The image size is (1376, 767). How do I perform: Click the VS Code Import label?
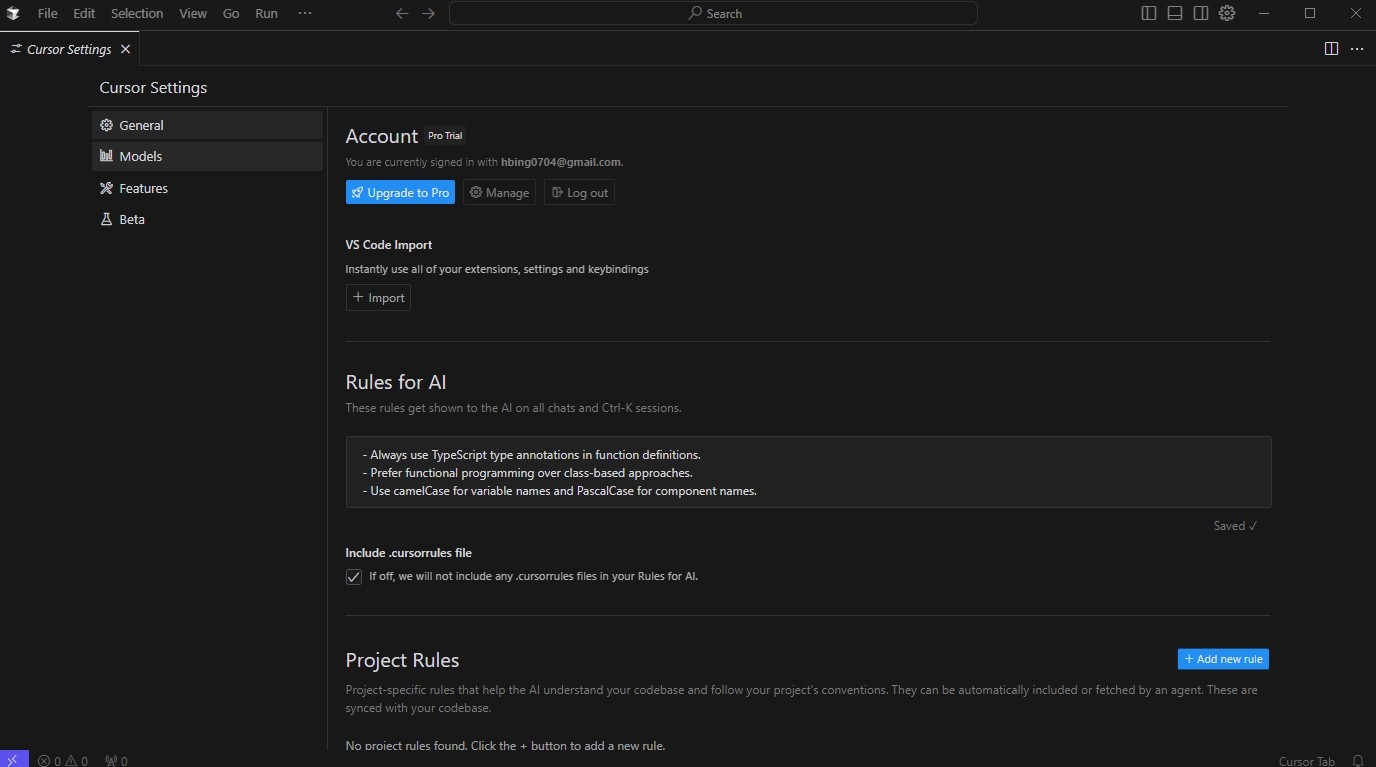coord(389,245)
